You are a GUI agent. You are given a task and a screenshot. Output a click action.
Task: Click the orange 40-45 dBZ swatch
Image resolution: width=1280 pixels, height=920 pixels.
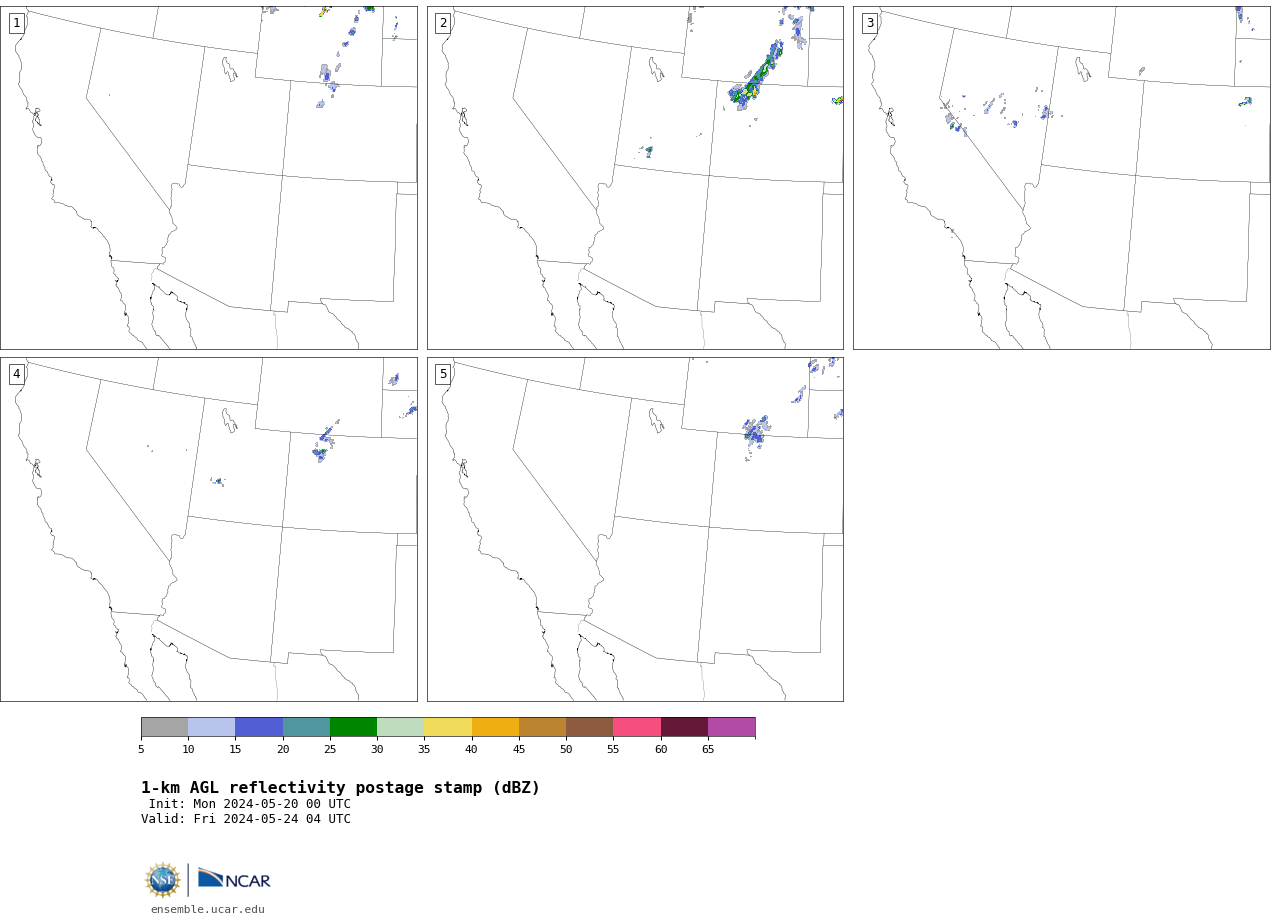(495, 727)
